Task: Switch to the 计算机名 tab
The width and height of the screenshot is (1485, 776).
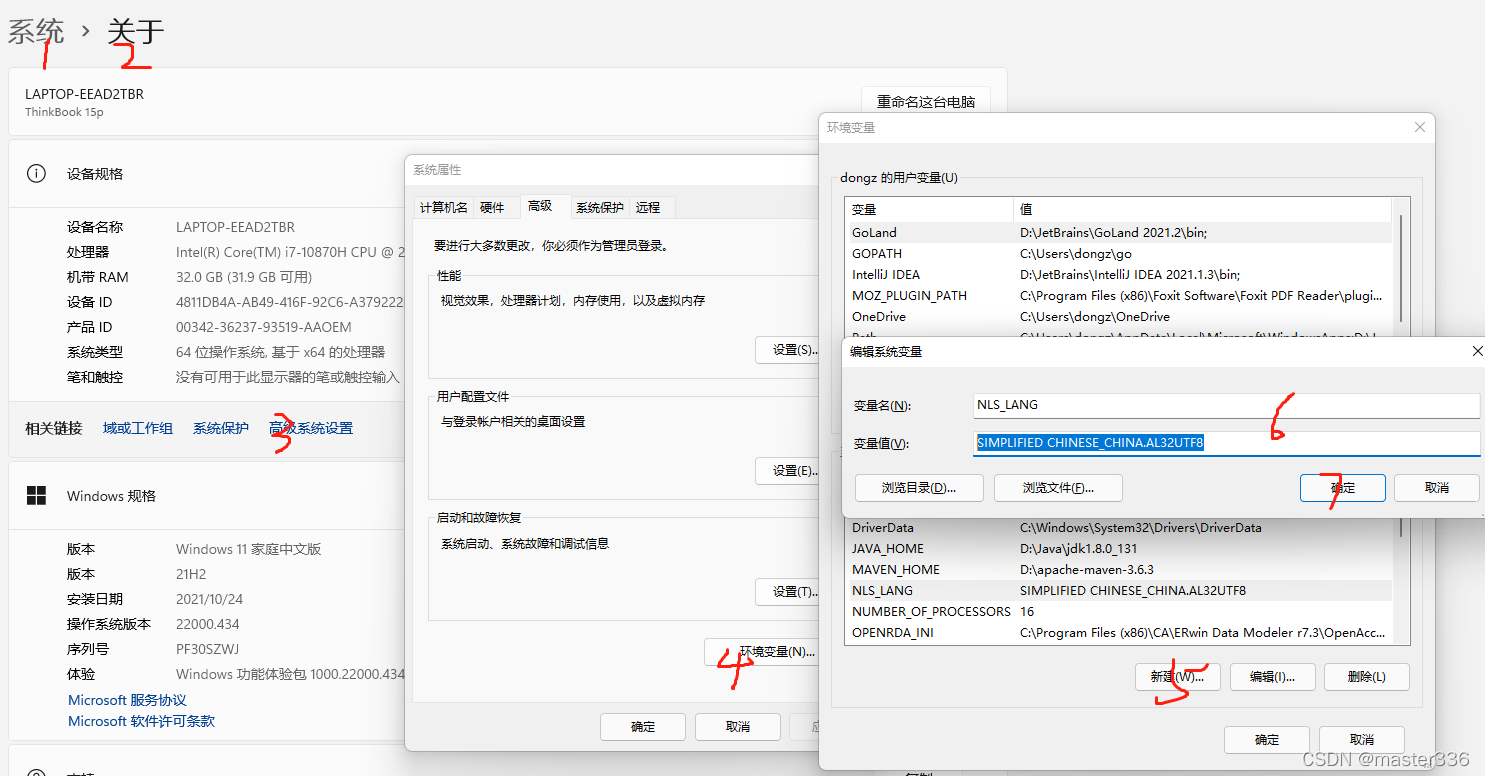Action: 443,207
